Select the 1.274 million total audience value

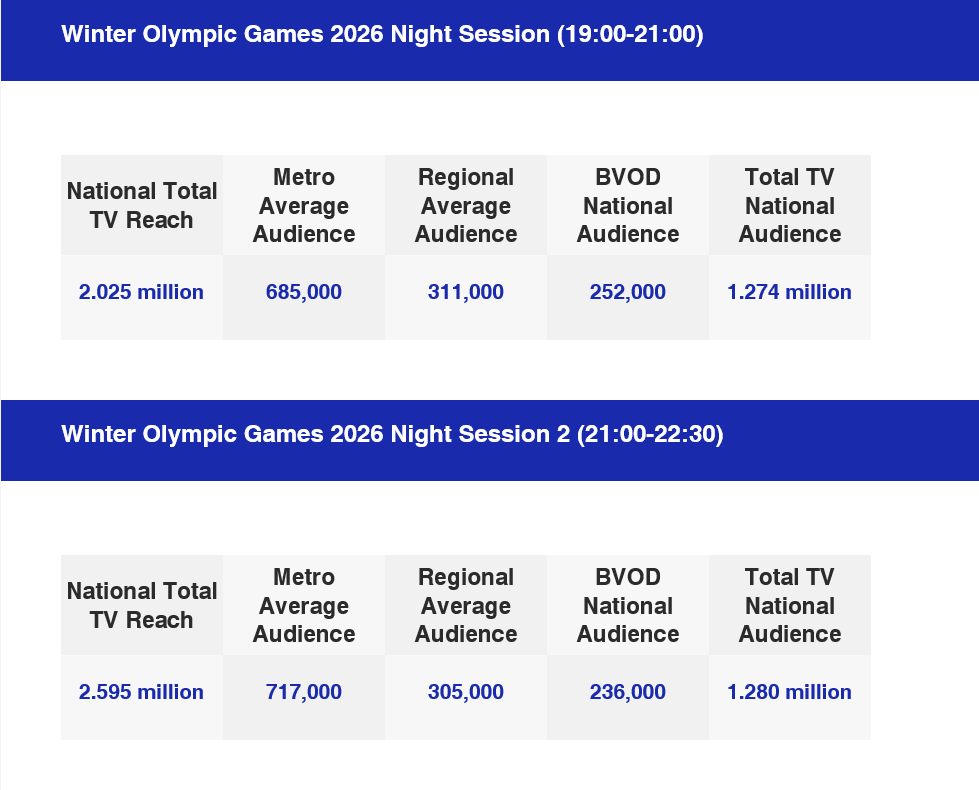click(x=790, y=293)
